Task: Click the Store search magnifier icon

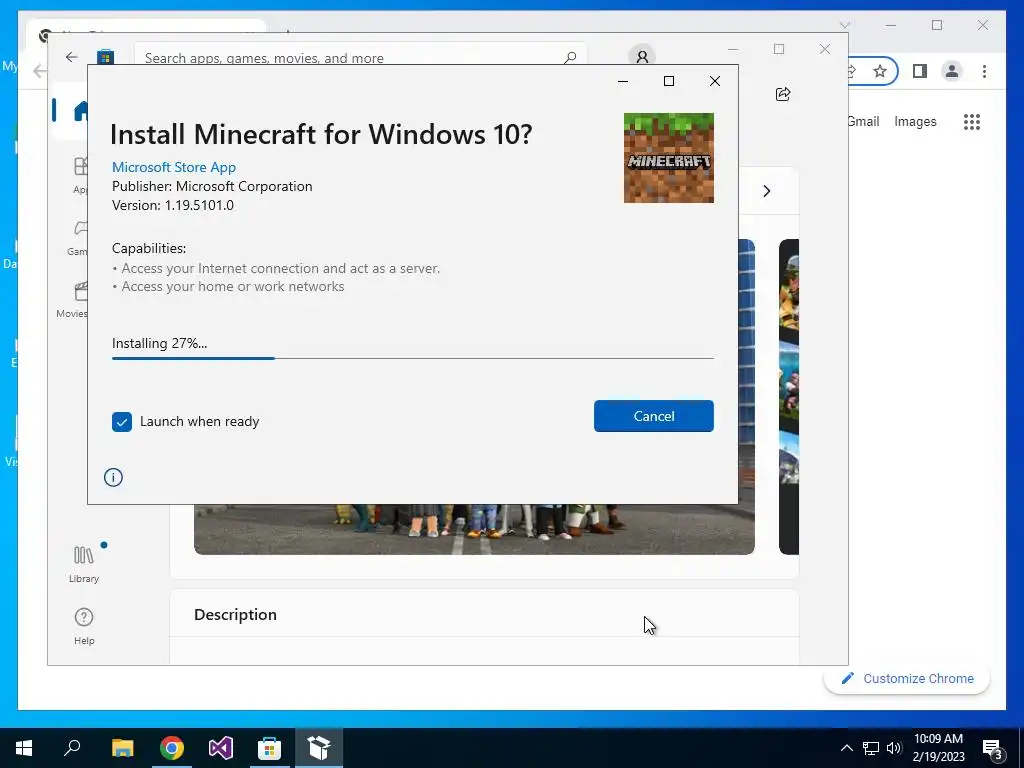Action: coord(570,57)
